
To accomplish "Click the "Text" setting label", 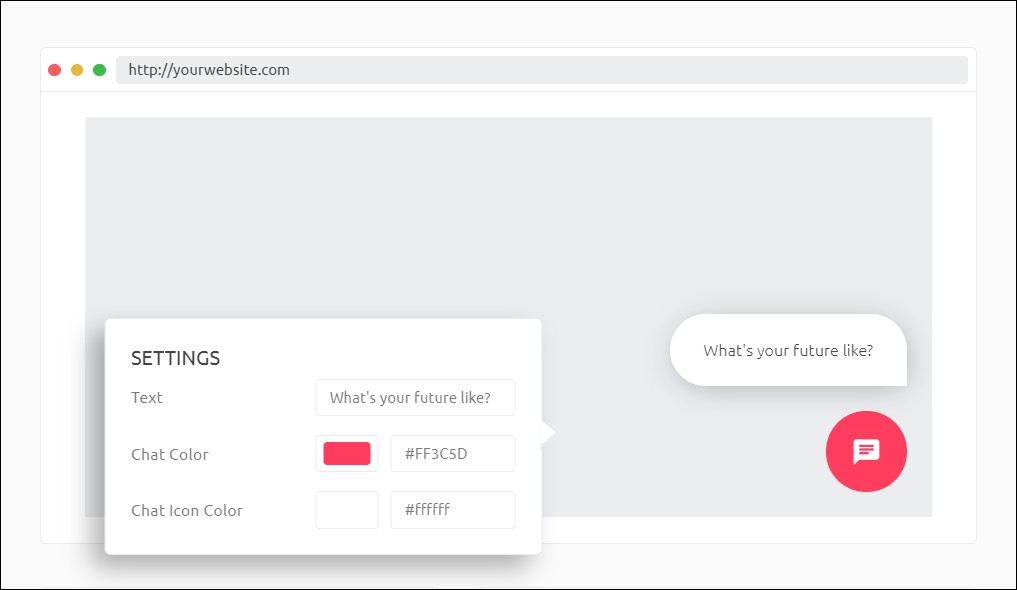I will (x=147, y=397).
